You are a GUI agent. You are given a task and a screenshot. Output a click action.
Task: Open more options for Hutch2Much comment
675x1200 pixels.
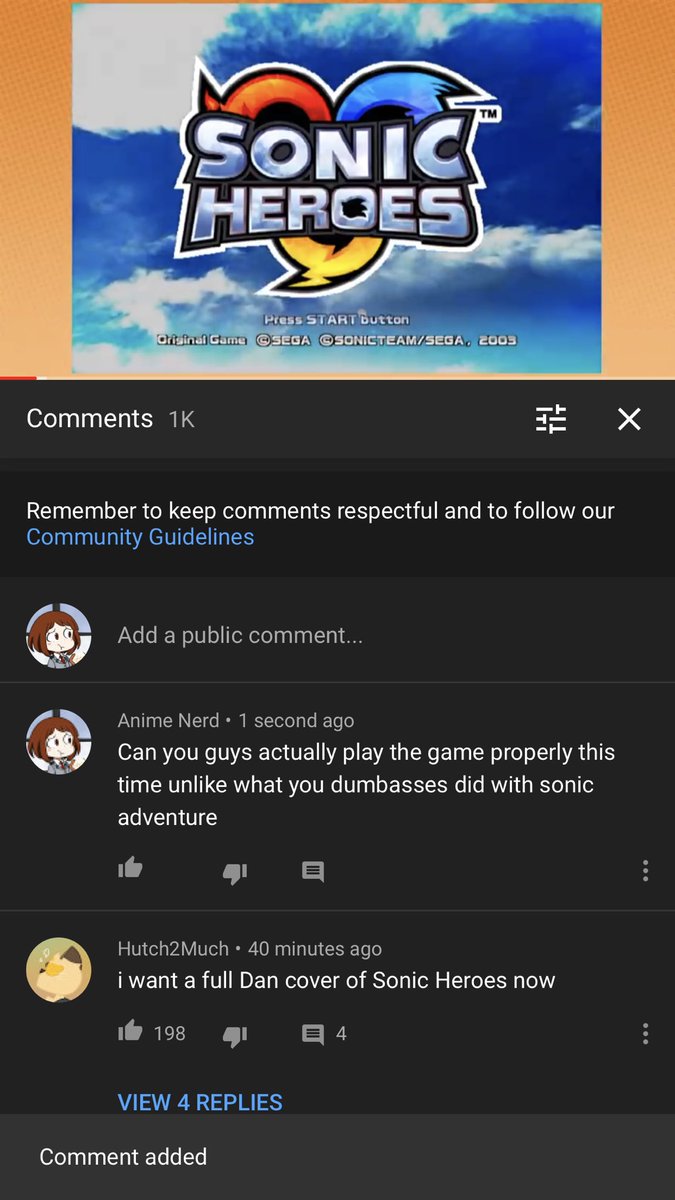coord(645,1033)
